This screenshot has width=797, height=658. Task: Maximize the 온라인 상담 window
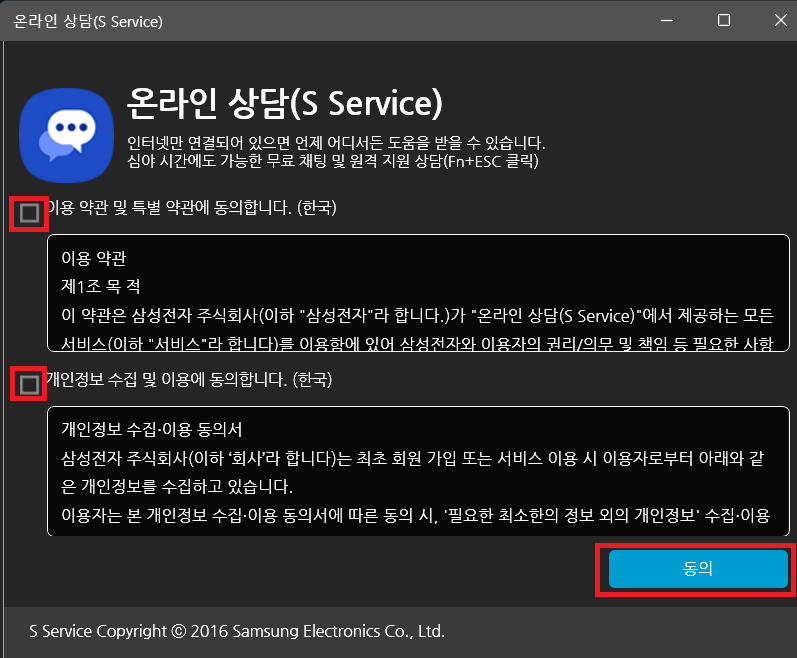(724, 21)
